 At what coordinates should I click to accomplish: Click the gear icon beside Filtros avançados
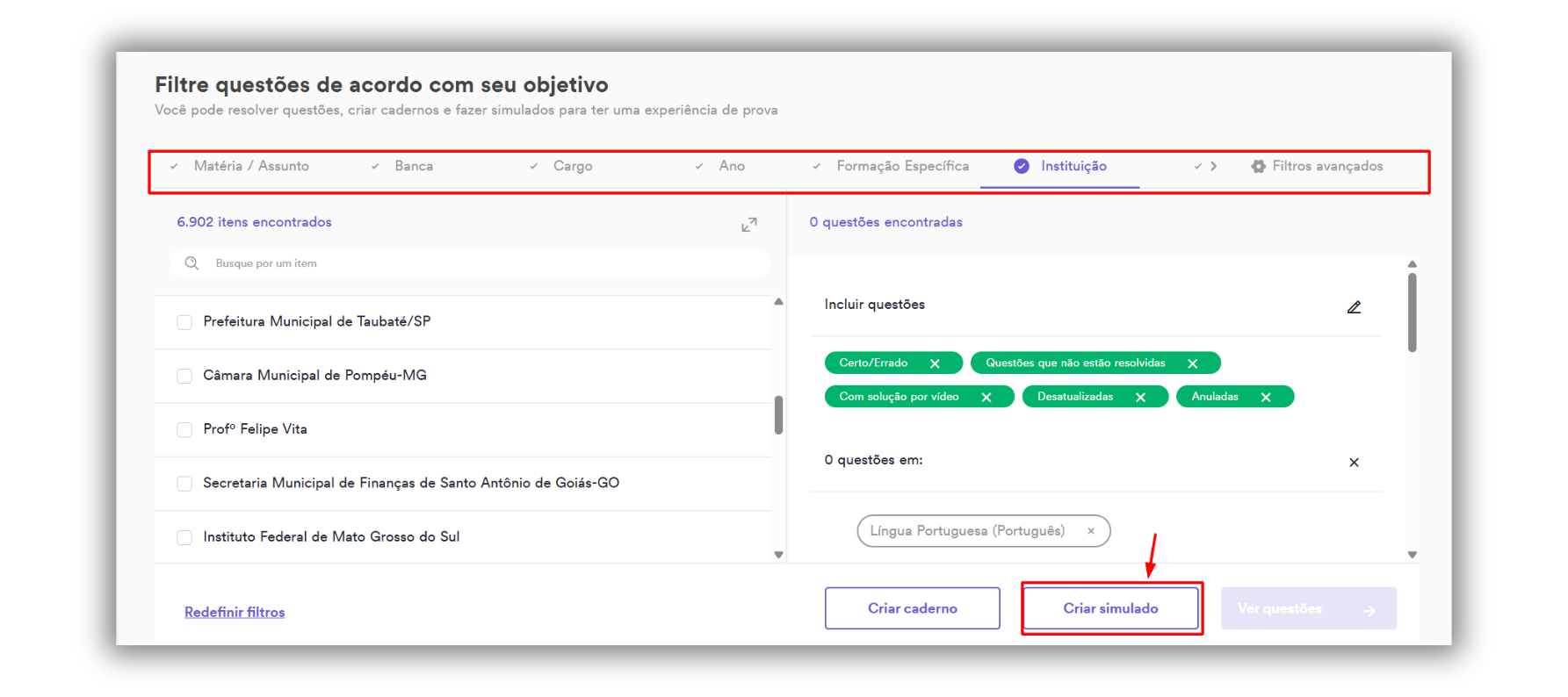(1259, 166)
